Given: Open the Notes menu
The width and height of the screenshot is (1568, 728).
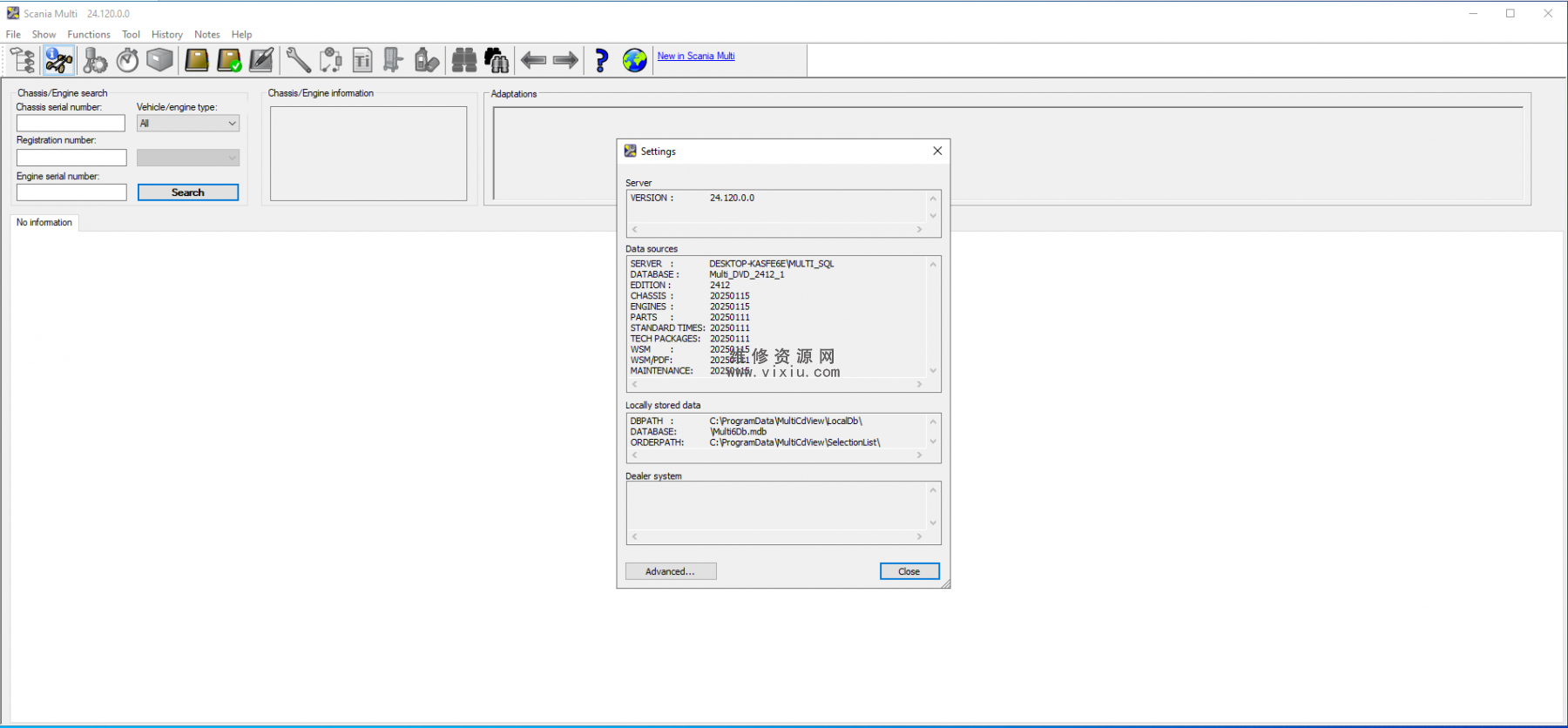Looking at the screenshot, I should click(x=207, y=35).
